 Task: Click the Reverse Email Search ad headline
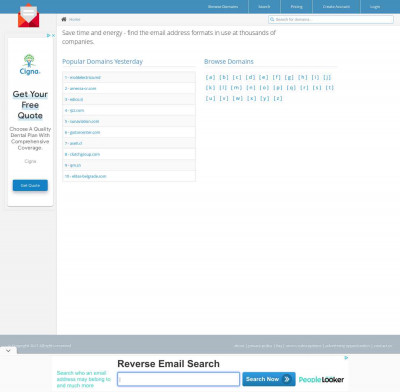(x=168, y=364)
